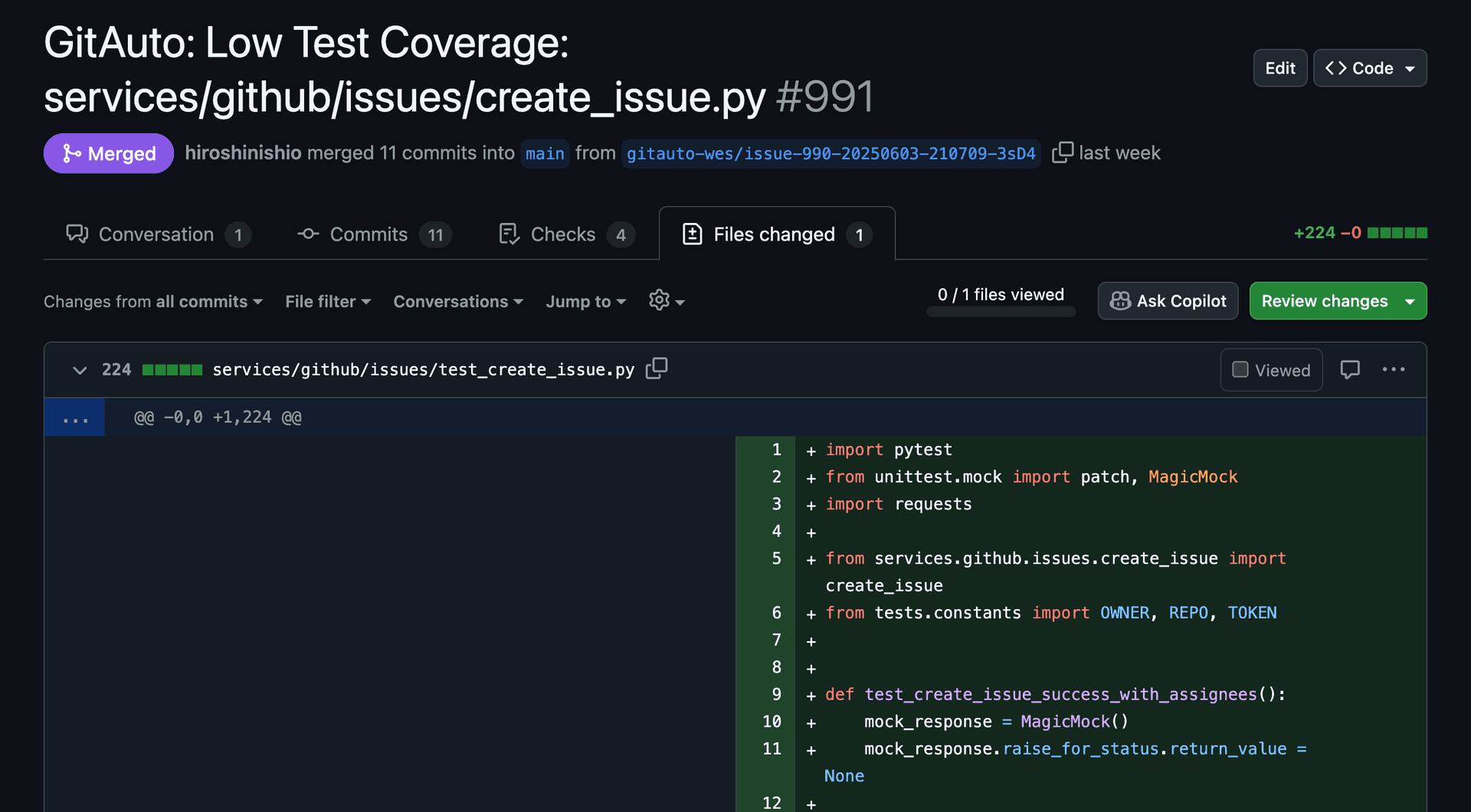Open the Code dropdown button
This screenshot has height=812, width=1471.
click(1370, 68)
